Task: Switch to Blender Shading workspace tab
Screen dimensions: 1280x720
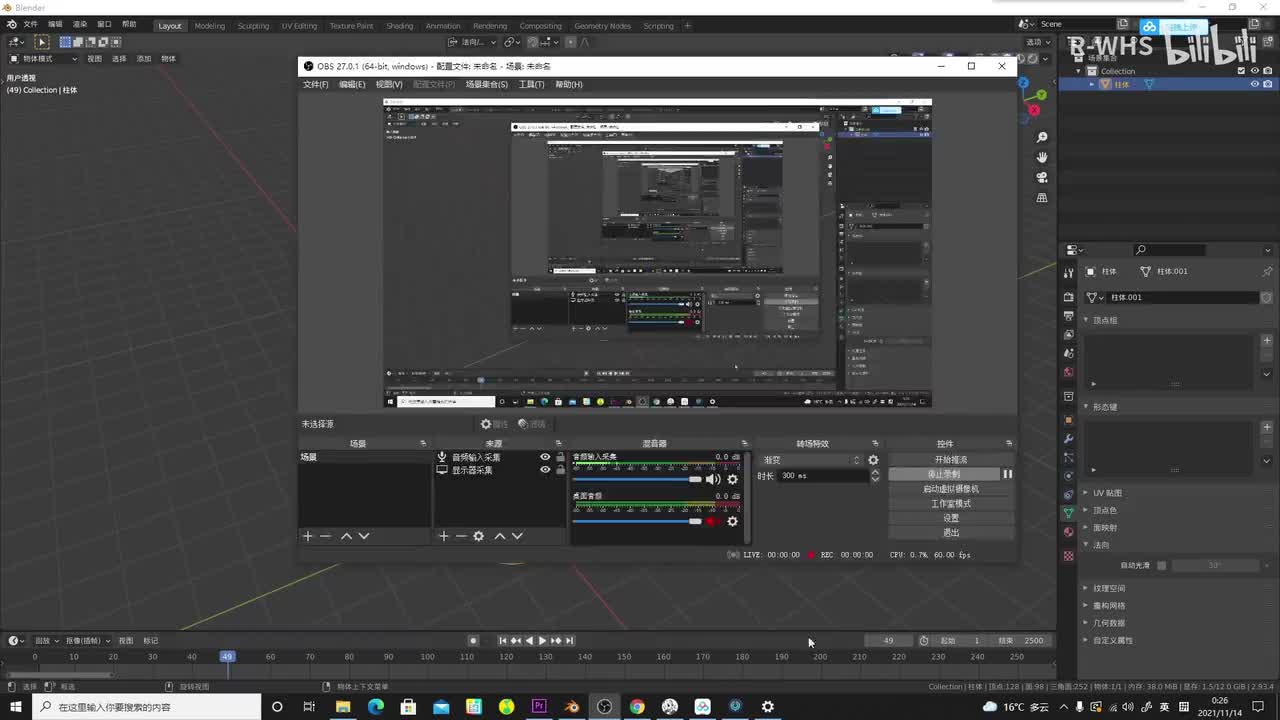Action: tap(399, 26)
